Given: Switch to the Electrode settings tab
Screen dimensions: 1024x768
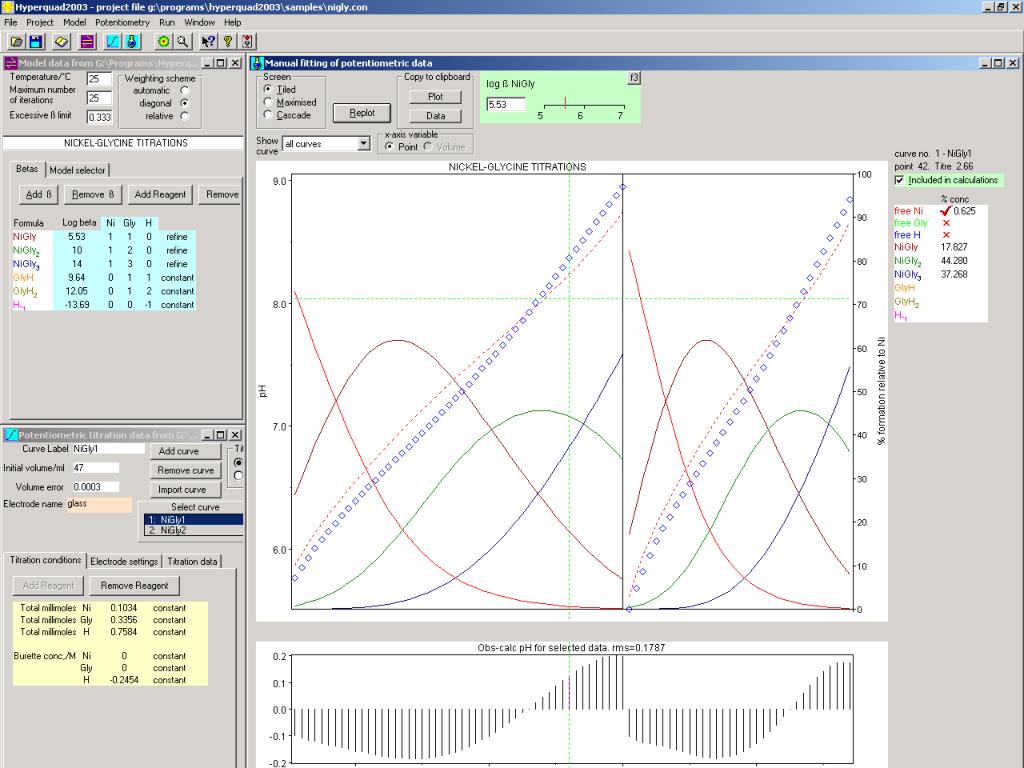Looking at the screenshot, I should (124, 561).
